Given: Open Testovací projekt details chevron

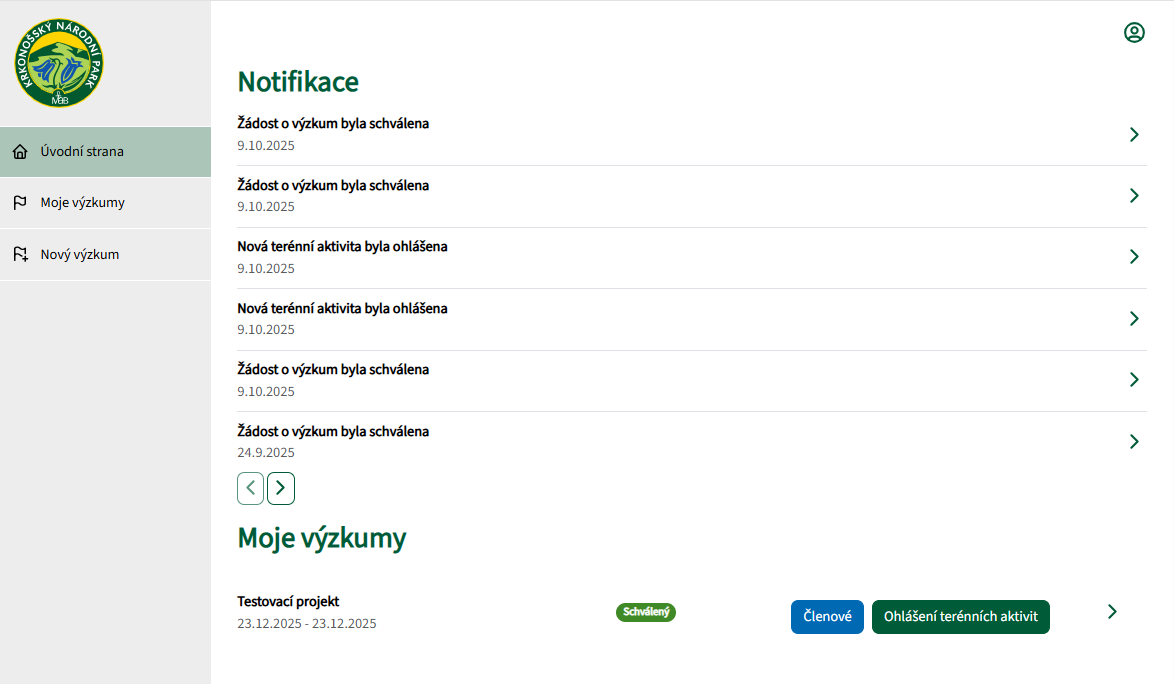Looking at the screenshot, I should [1112, 612].
